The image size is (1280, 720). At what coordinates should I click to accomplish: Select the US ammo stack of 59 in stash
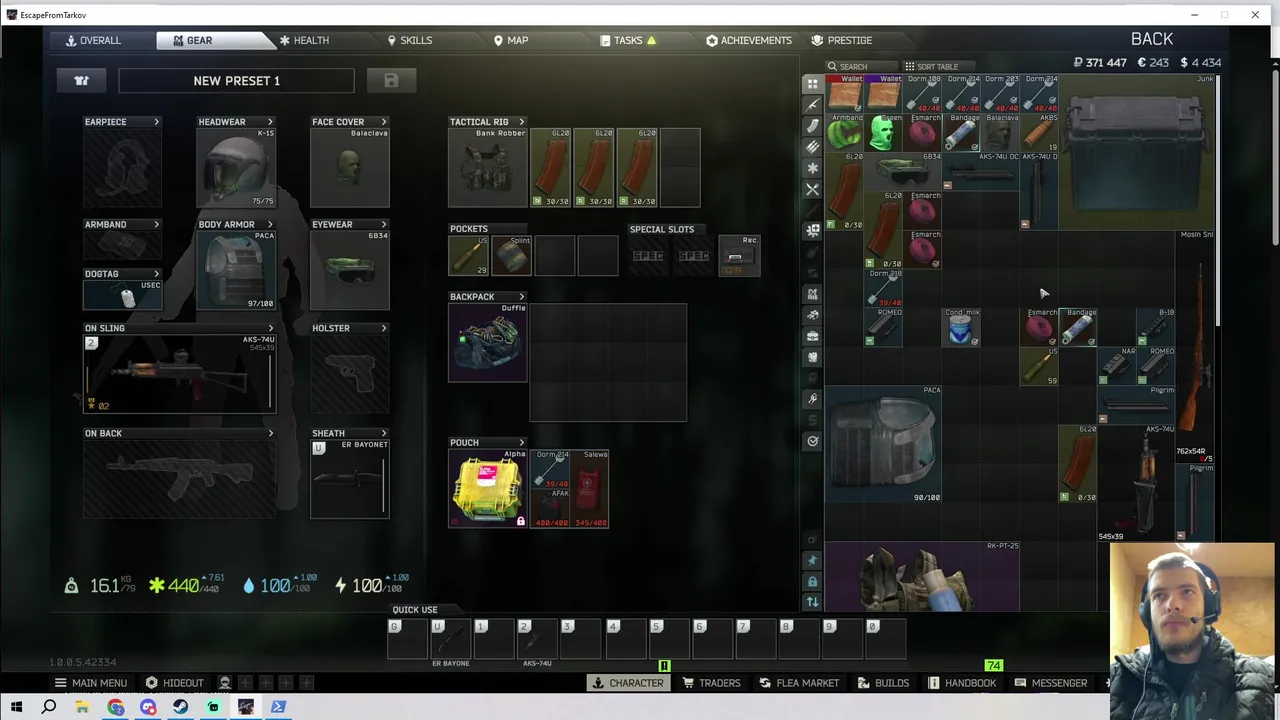(x=1040, y=367)
